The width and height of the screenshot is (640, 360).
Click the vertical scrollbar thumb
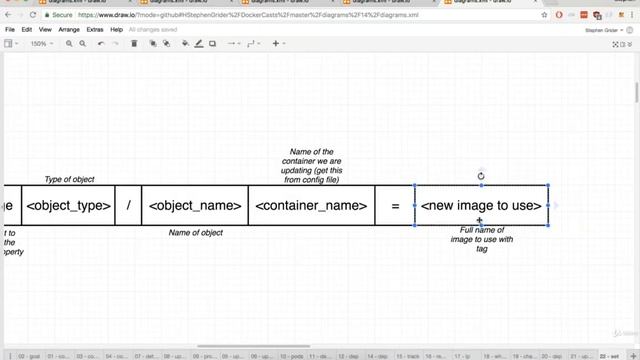click(x=636, y=93)
